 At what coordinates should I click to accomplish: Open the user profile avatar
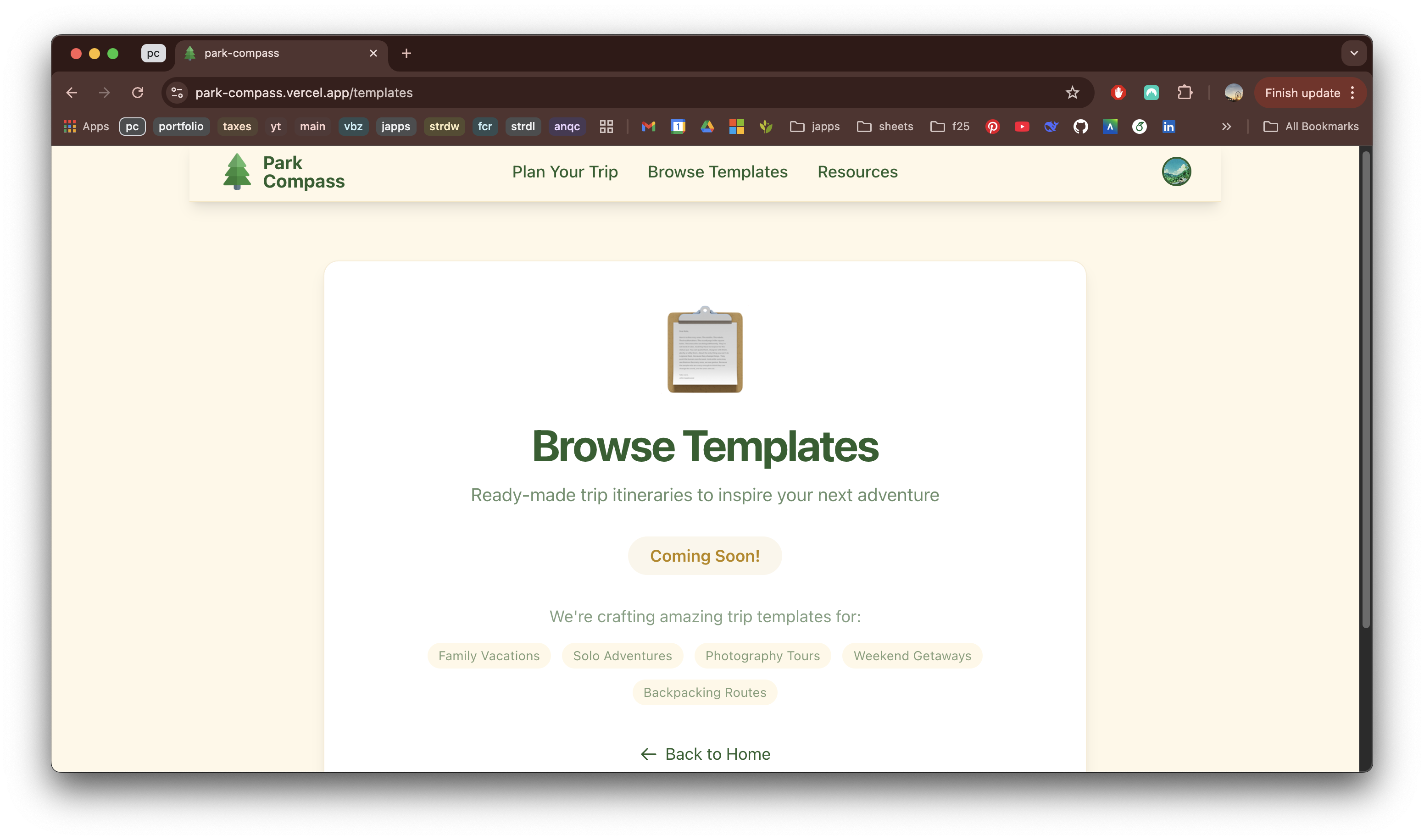(1176, 171)
